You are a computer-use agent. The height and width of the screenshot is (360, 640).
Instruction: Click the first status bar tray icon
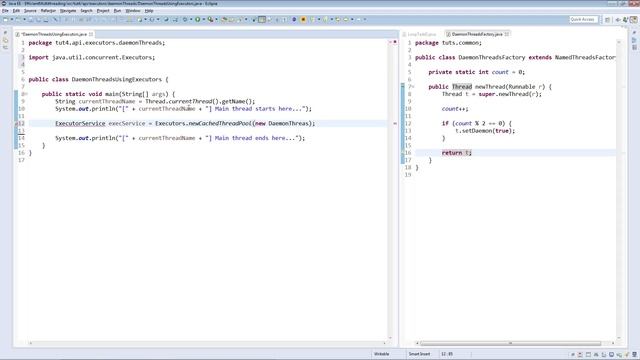(x=573, y=355)
